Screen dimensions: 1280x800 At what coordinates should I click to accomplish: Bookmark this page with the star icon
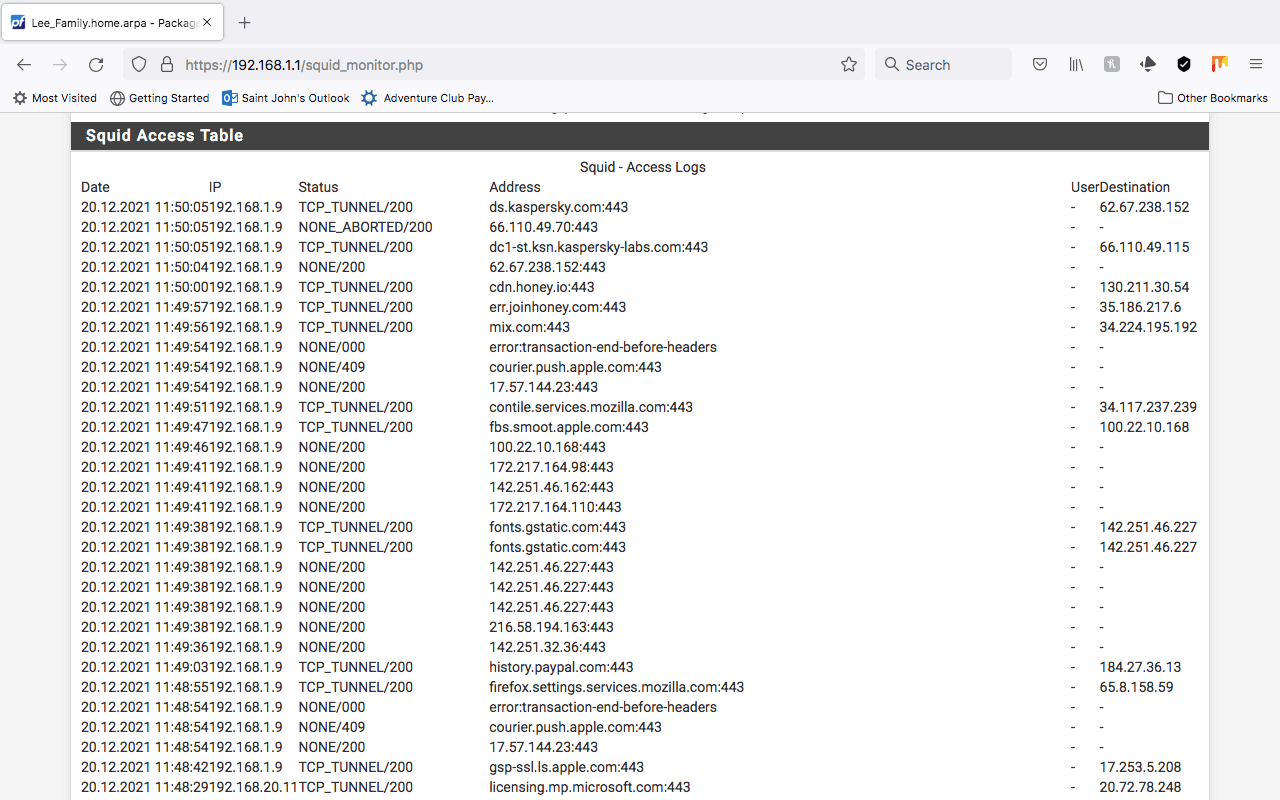point(849,64)
